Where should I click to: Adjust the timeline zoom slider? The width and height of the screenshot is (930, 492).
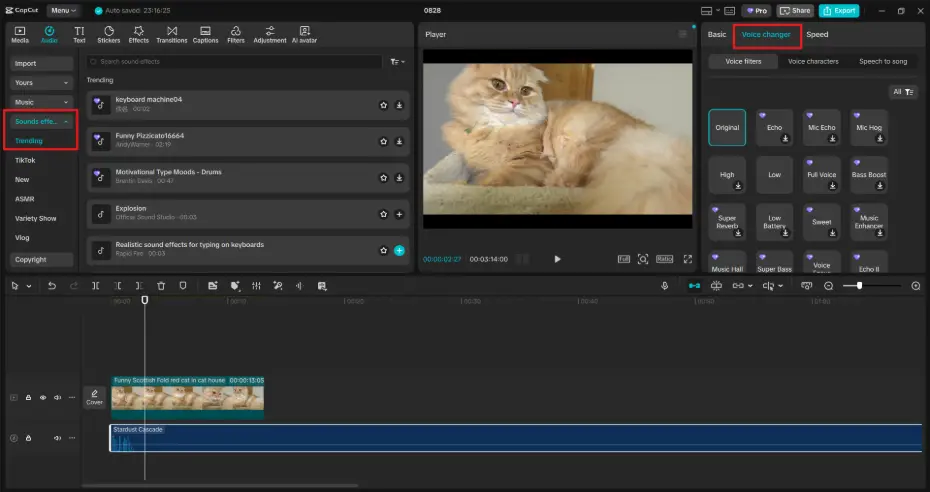(859, 286)
